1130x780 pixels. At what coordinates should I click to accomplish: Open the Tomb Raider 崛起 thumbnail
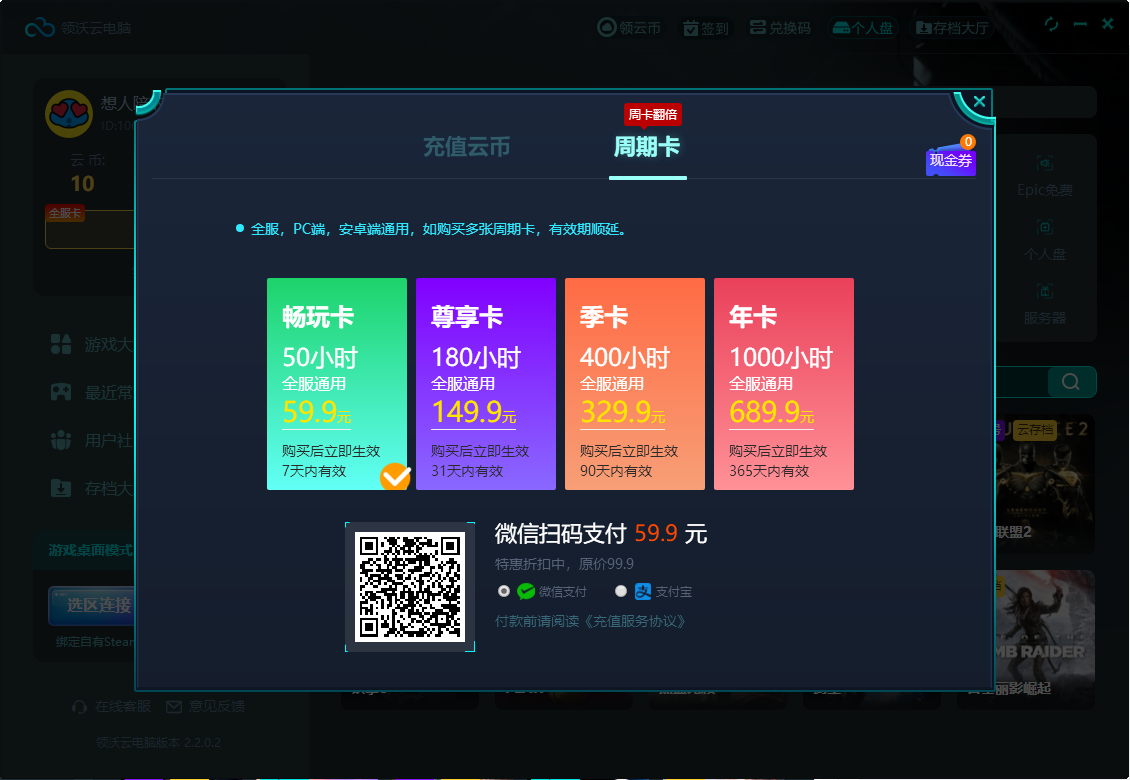pos(1046,639)
